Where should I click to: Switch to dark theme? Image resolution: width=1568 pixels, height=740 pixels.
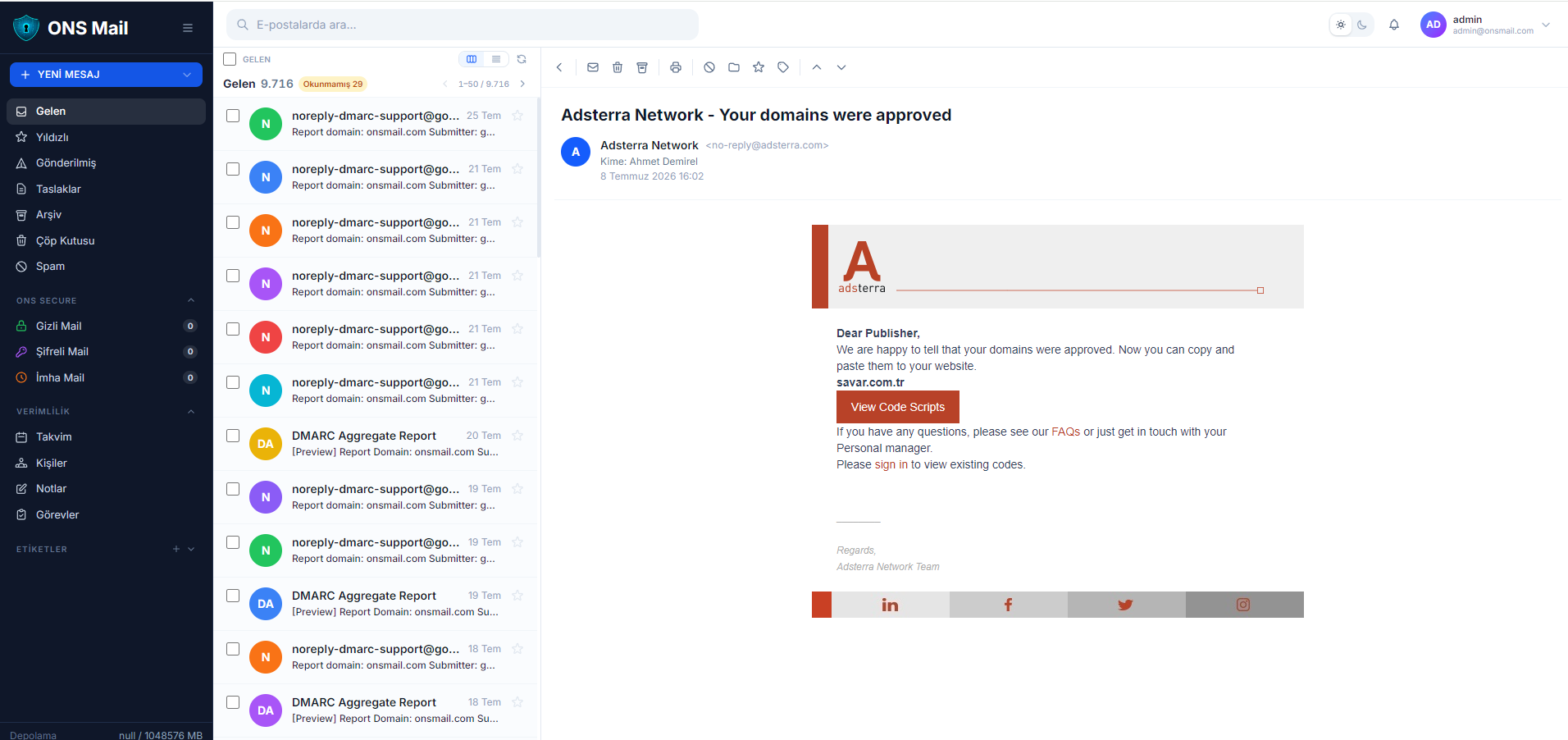1362,25
